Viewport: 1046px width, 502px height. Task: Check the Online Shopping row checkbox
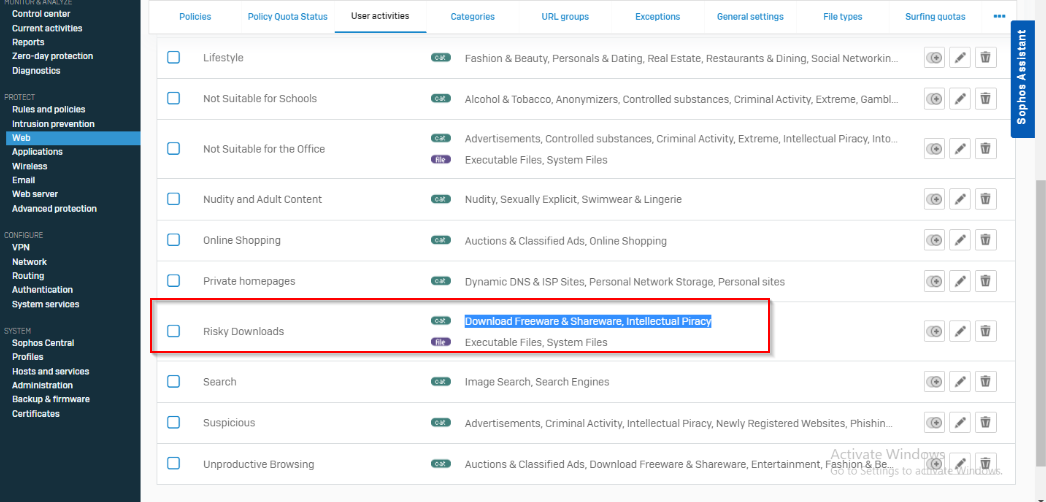coord(173,239)
